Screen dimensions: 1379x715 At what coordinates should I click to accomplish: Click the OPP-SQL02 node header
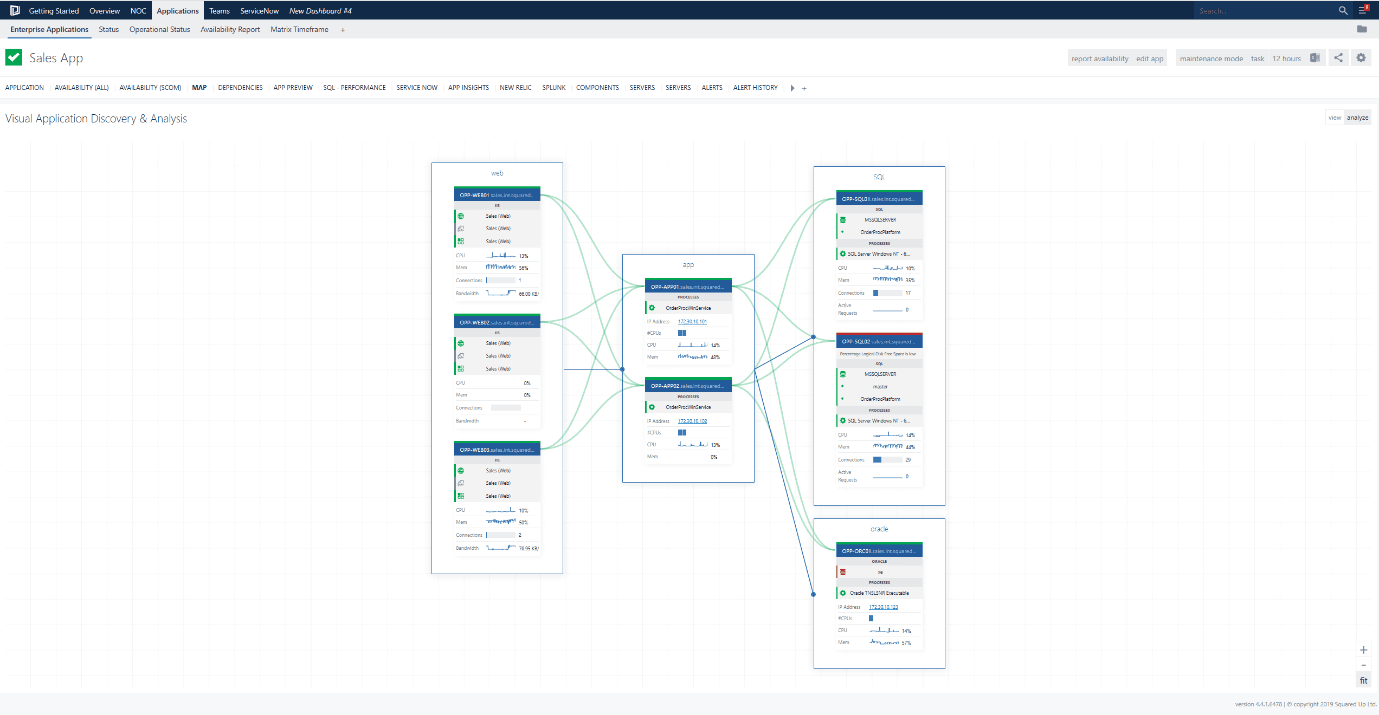(x=879, y=341)
